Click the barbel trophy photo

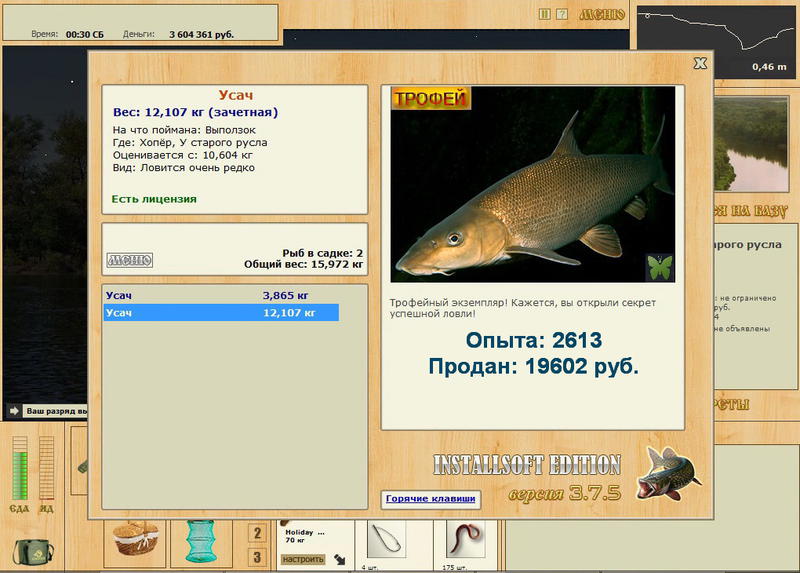[x=533, y=184]
